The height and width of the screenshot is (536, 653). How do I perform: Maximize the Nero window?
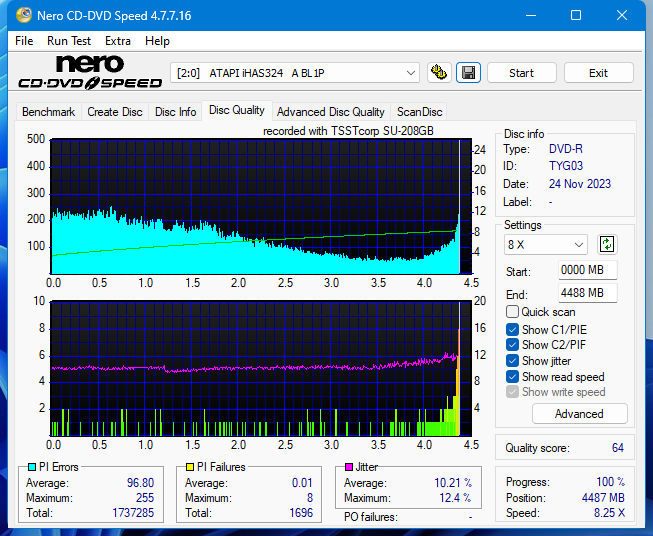pyautogui.click(x=576, y=15)
